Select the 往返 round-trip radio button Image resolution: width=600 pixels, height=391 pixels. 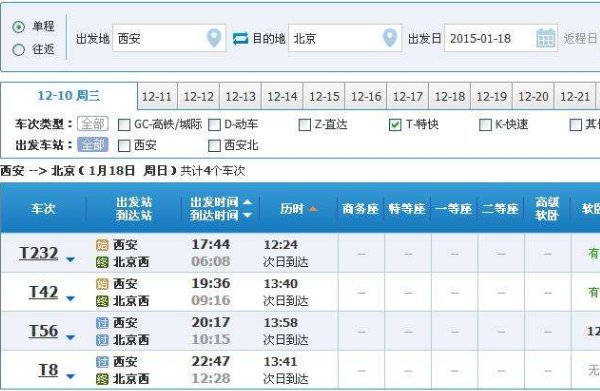(18, 49)
